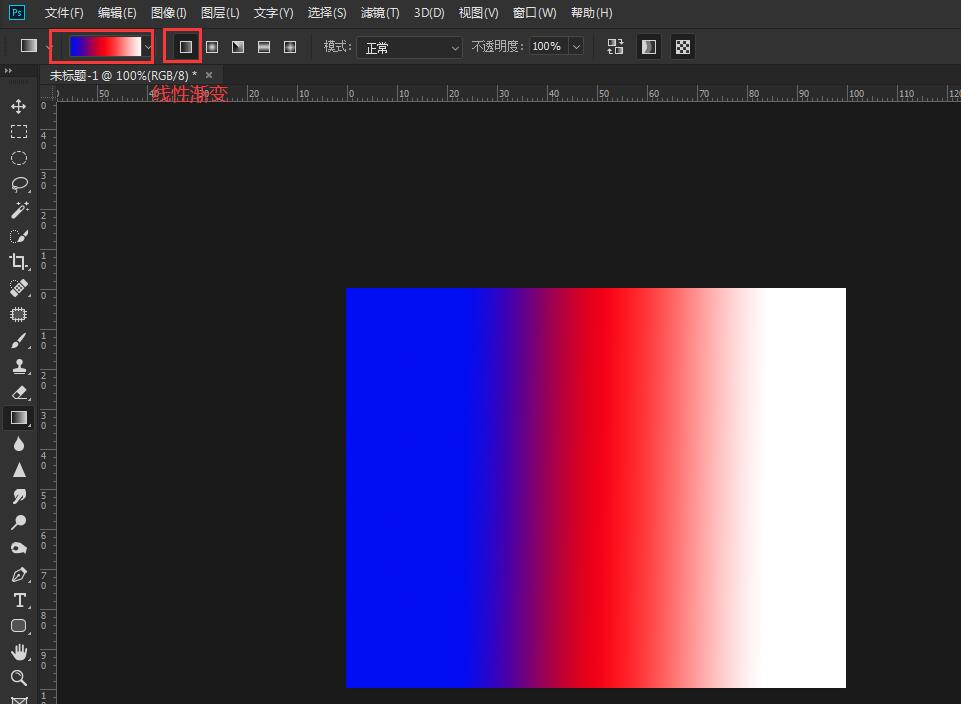Activate the Magic Wand tool
Image resolution: width=961 pixels, height=704 pixels.
point(18,210)
